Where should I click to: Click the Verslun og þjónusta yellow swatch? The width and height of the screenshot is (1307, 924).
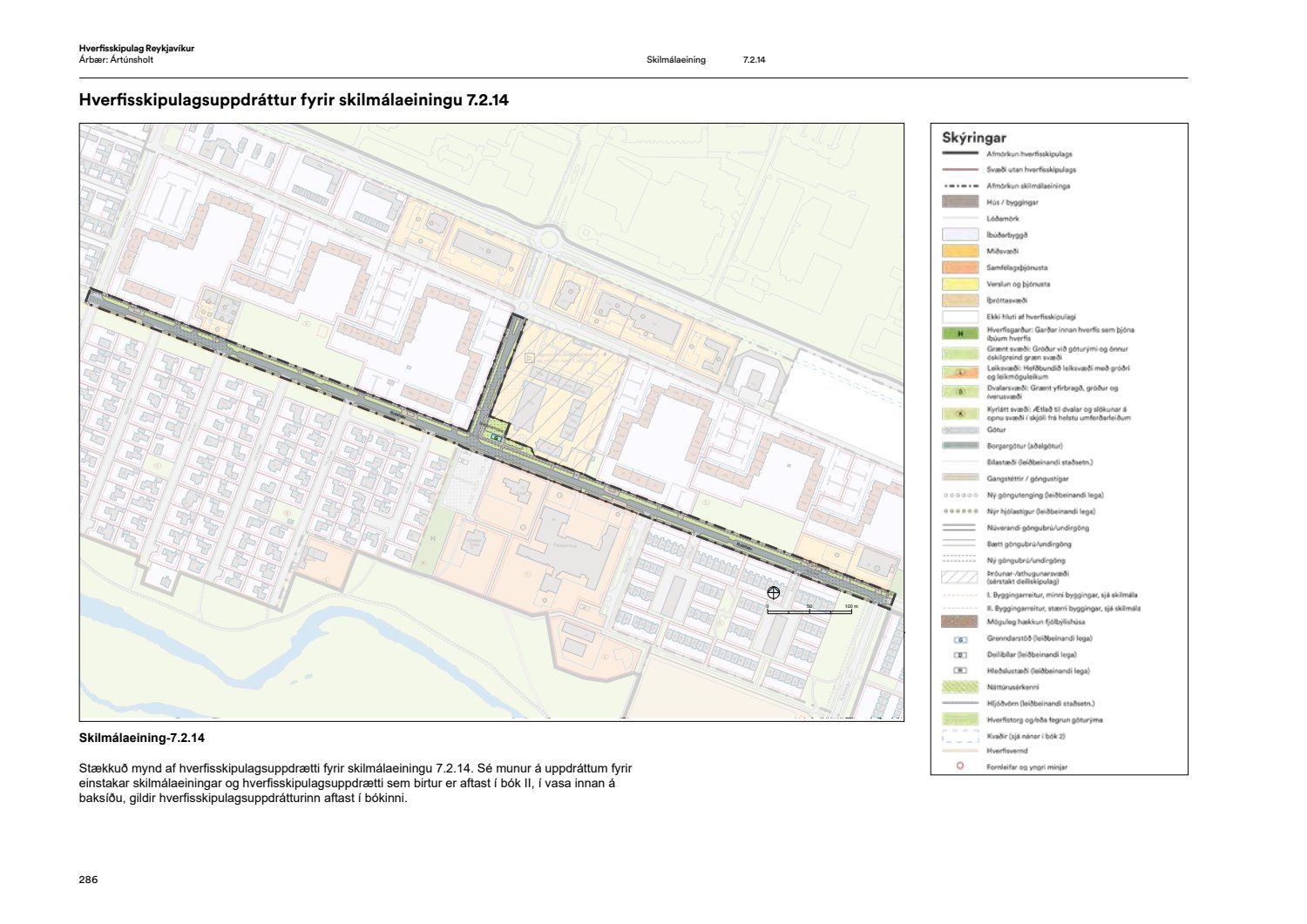(959, 284)
